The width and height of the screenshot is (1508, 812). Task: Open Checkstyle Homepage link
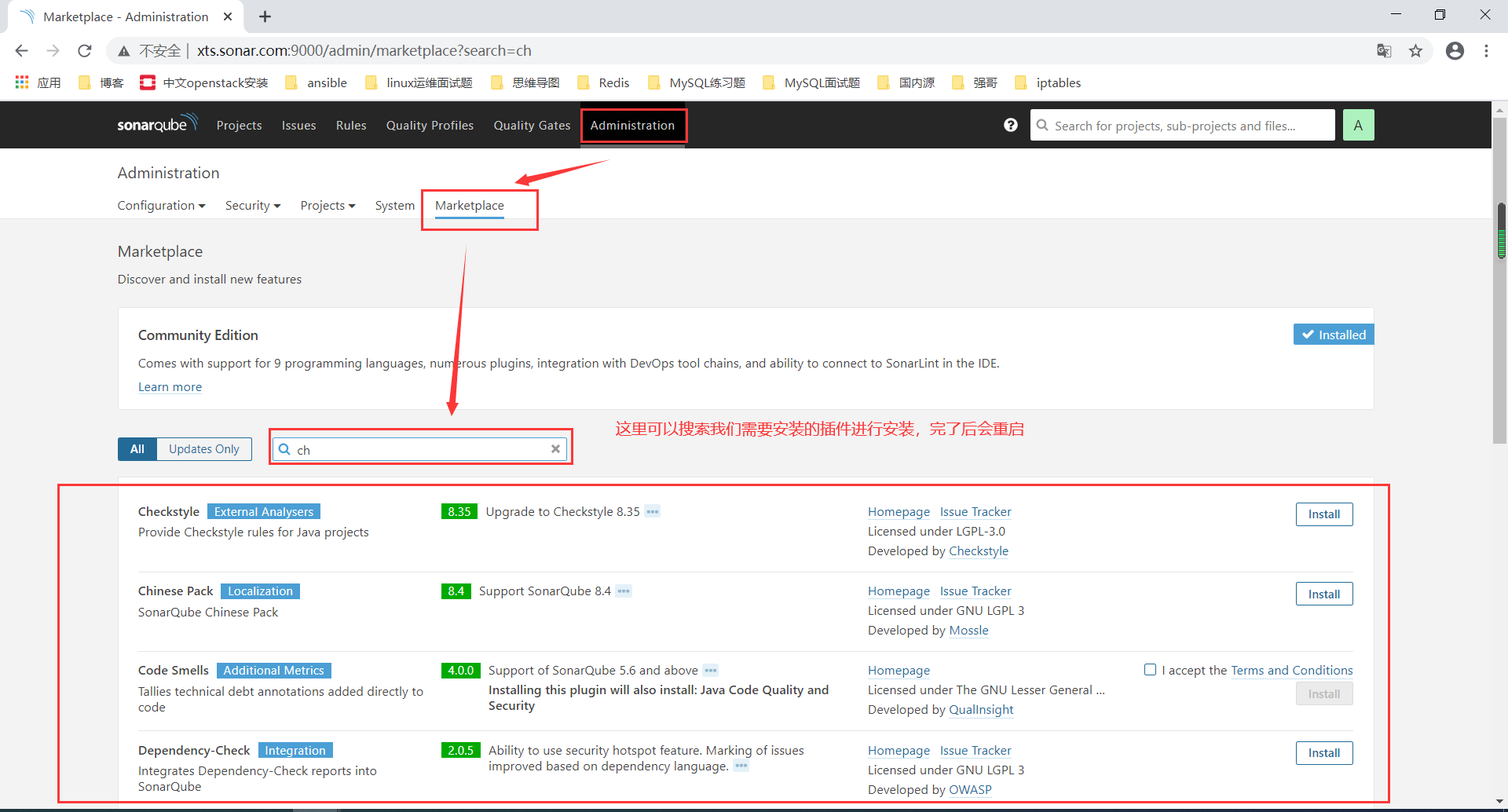click(x=899, y=512)
